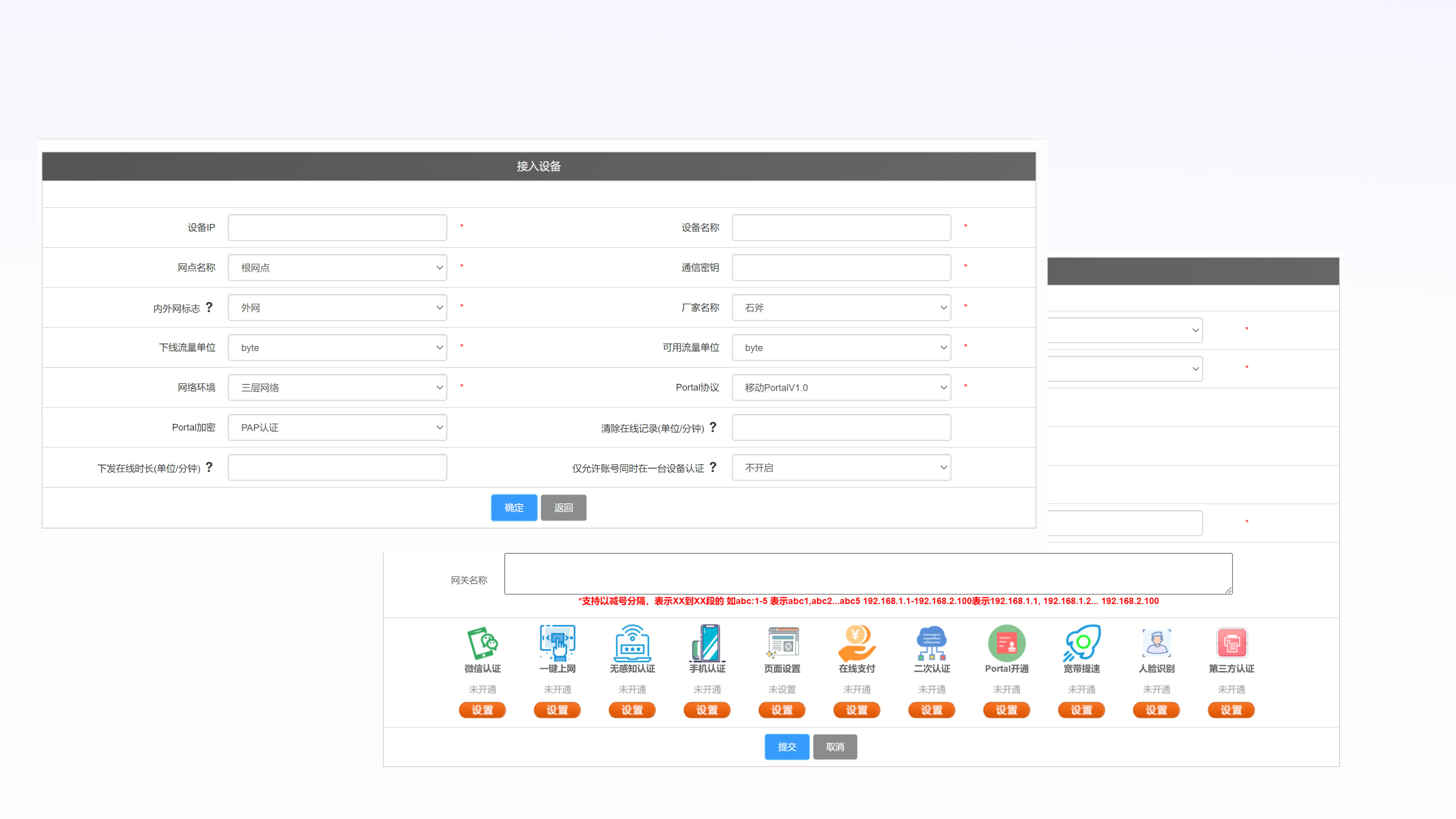Click 设置 button under 无感知认证
The image size is (1456, 819).
[632, 710]
